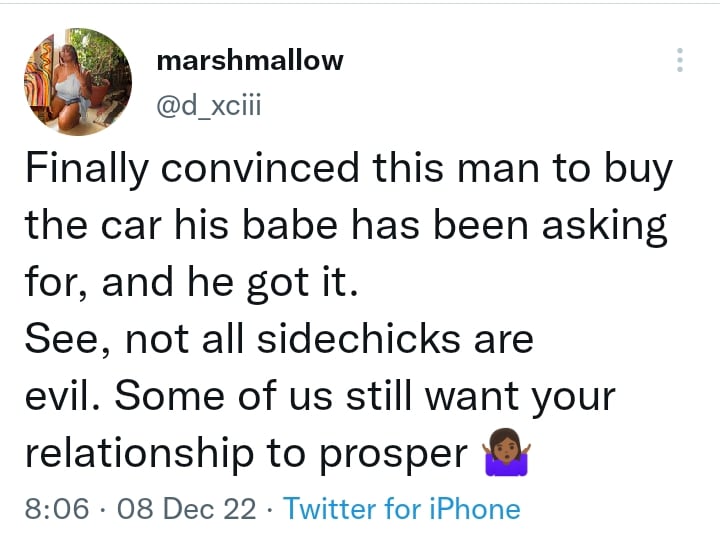This screenshot has width=720, height=534.
Task: Open marshmallow's profile picture
Action: click(78, 81)
